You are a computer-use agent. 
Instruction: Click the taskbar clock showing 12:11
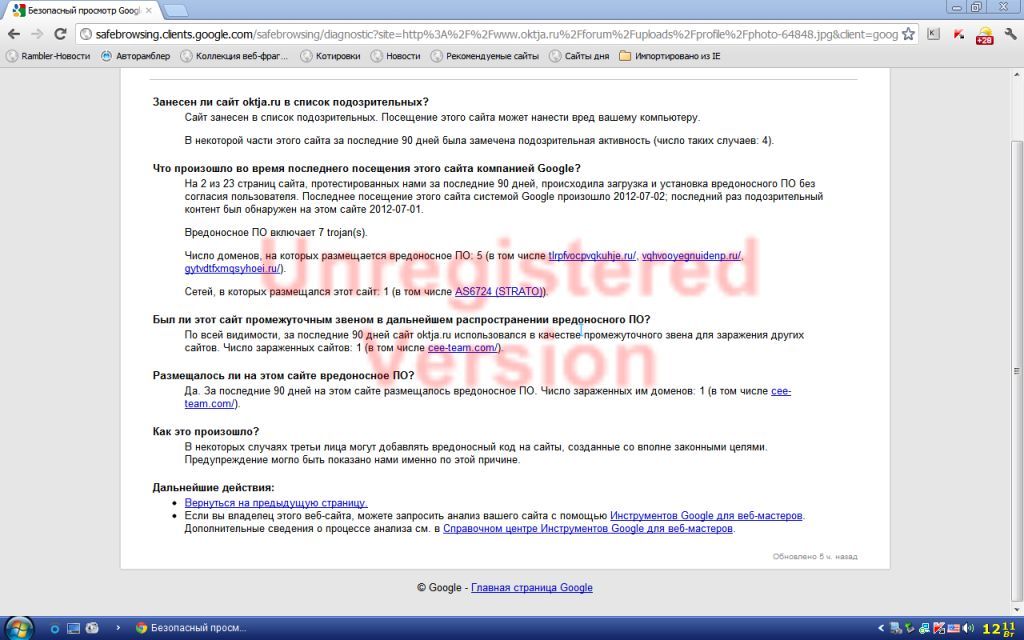click(x=999, y=628)
